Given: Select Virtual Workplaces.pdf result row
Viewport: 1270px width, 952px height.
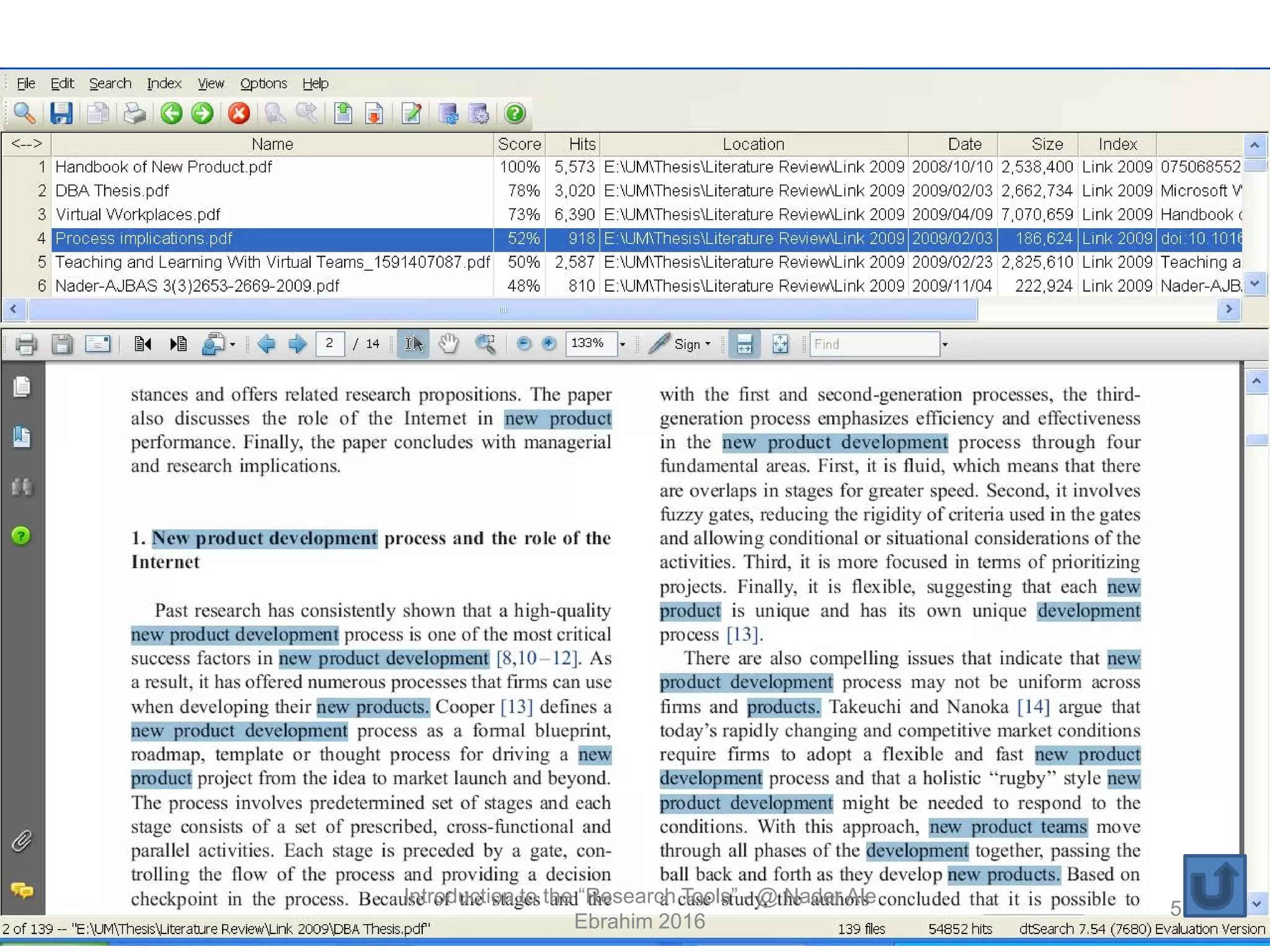Looking at the screenshot, I should tap(623, 214).
